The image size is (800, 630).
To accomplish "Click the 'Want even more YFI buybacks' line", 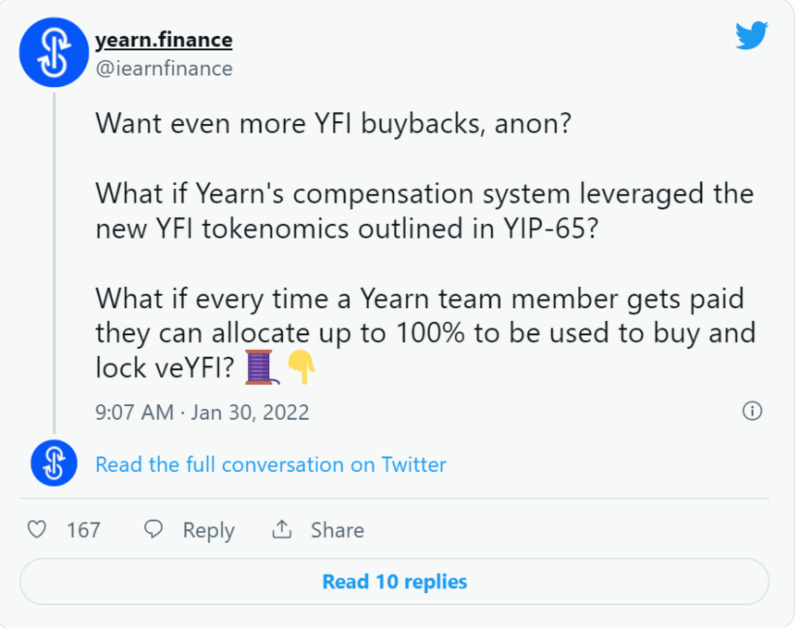I will (x=333, y=123).
